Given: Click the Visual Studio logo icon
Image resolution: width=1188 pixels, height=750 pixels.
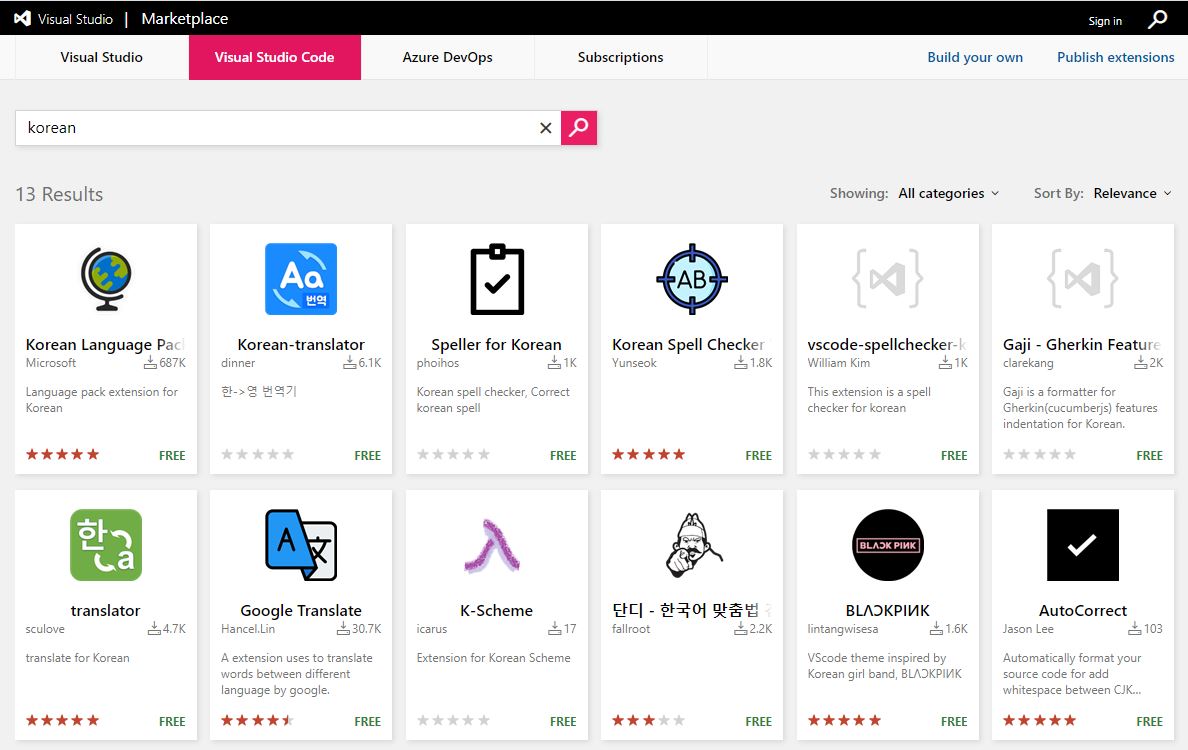Looking at the screenshot, I should [23, 19].
